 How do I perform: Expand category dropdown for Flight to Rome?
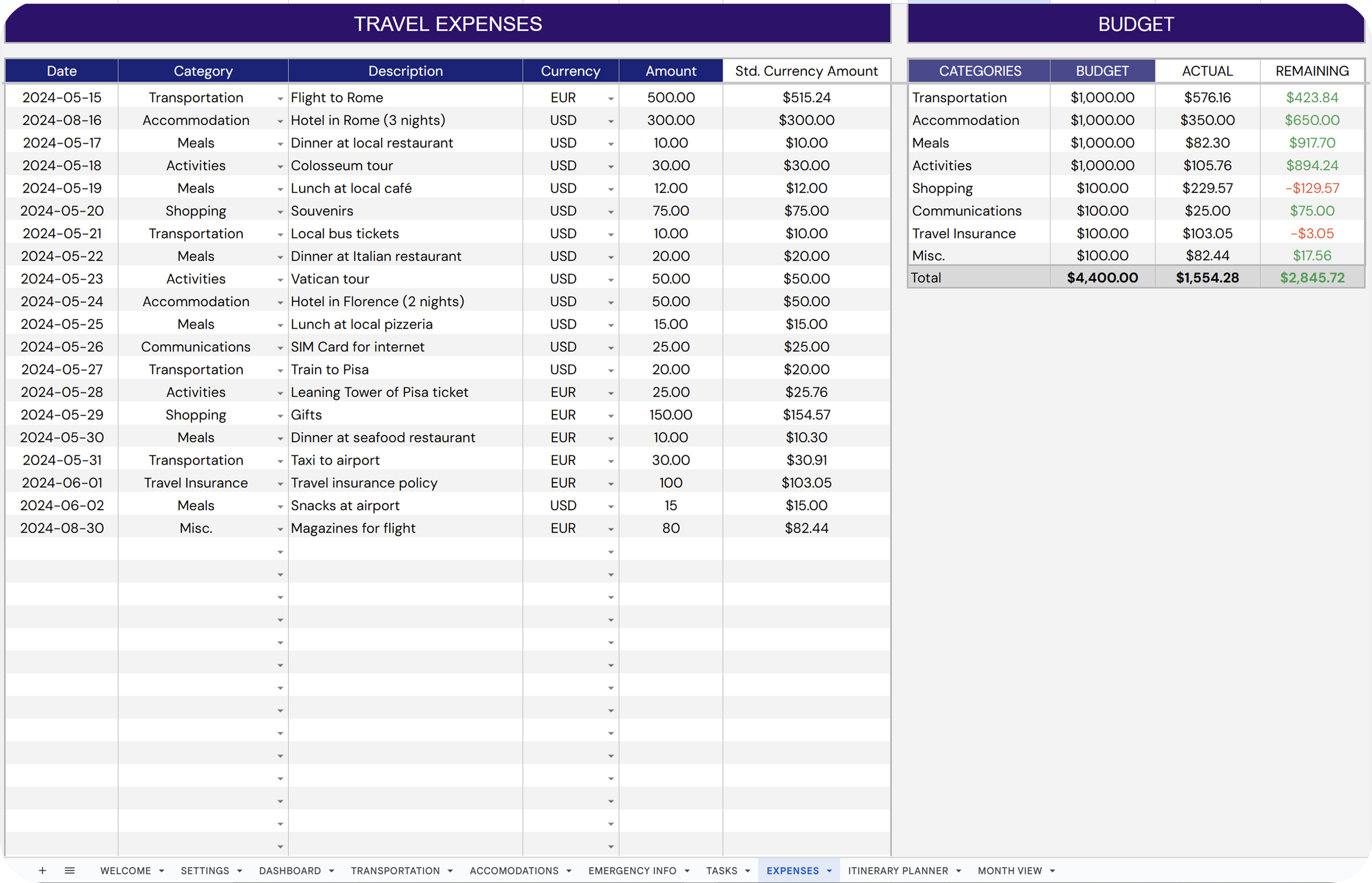click(x=280, y=99)
